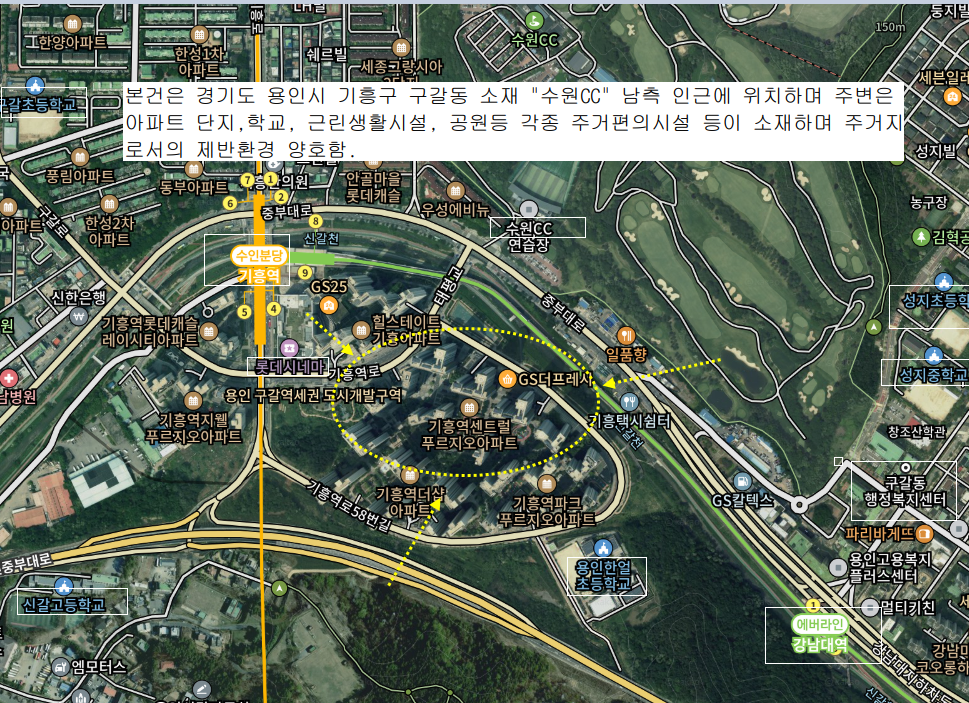Select the 풍림아파트 apartment marker icon
The width and height of the screenshot is (969, 703).
coord(80,158)
